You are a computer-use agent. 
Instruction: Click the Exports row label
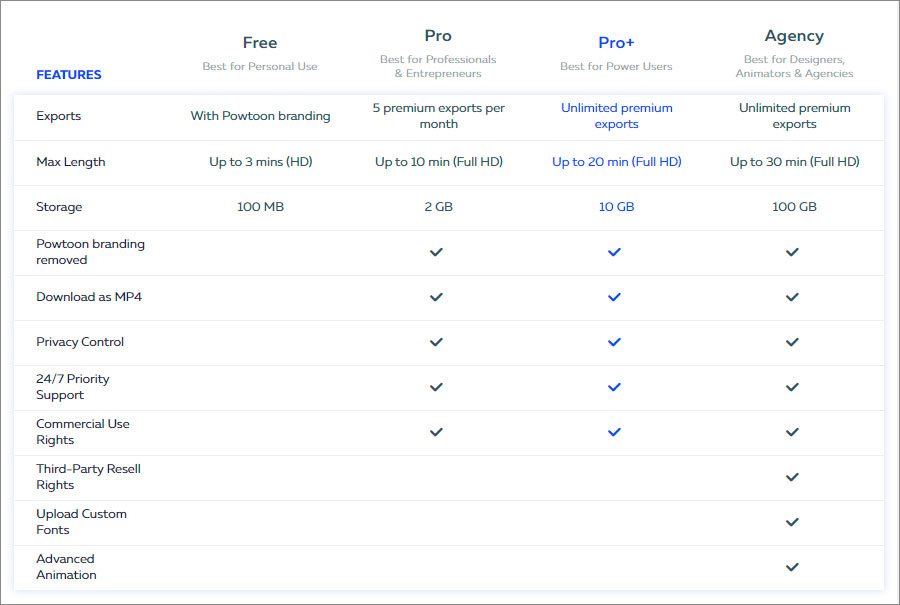(59, 116)
